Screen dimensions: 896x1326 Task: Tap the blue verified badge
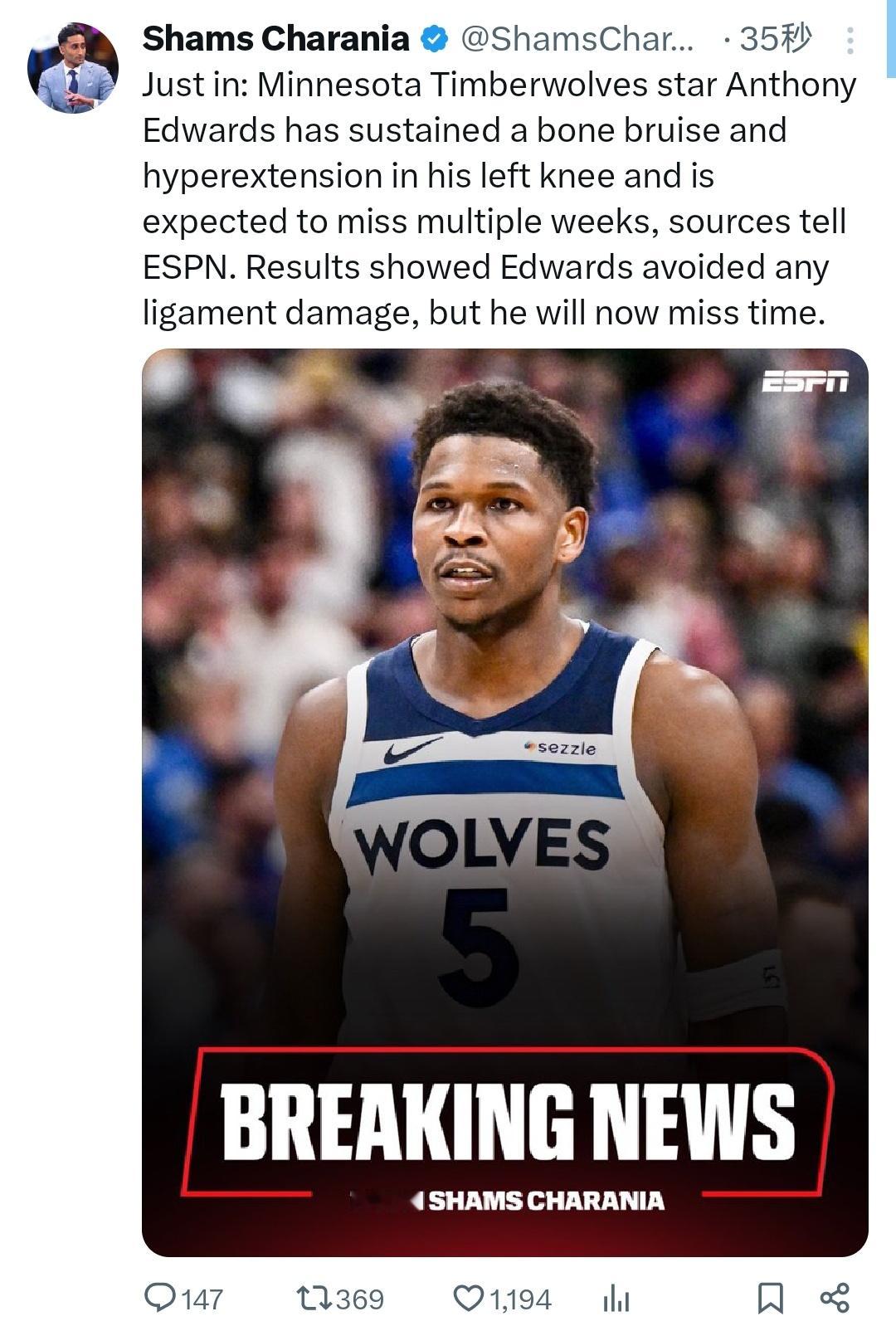tap(434, 38)
